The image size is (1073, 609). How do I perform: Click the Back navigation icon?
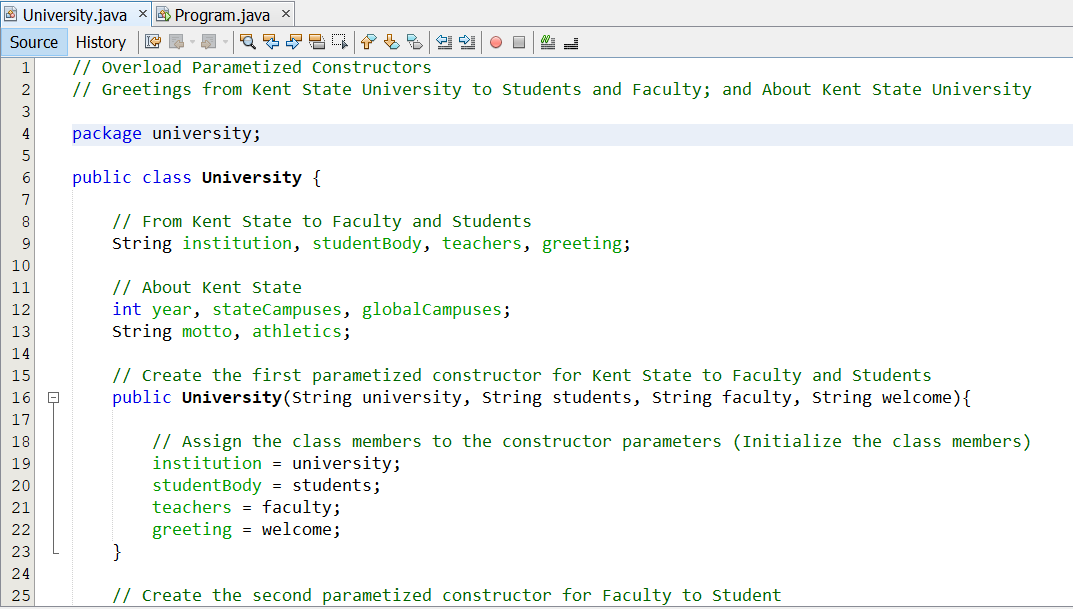point(177,42)
